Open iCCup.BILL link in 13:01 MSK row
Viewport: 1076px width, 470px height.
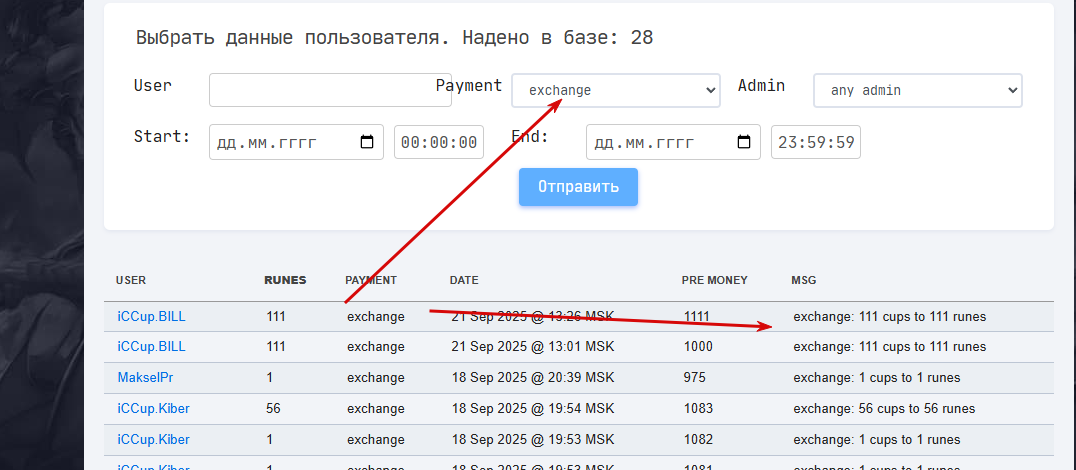pos(152,347)
